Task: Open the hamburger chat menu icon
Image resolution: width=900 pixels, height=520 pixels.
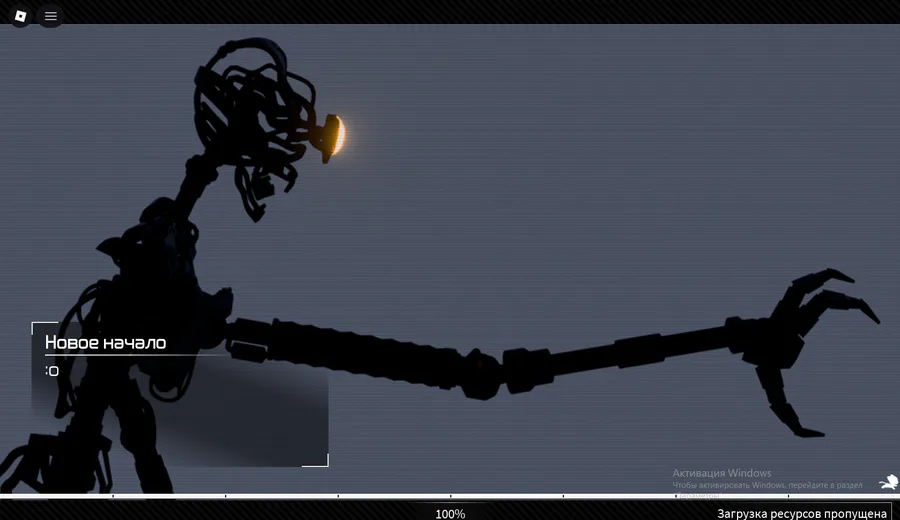Action: [51, 16]
